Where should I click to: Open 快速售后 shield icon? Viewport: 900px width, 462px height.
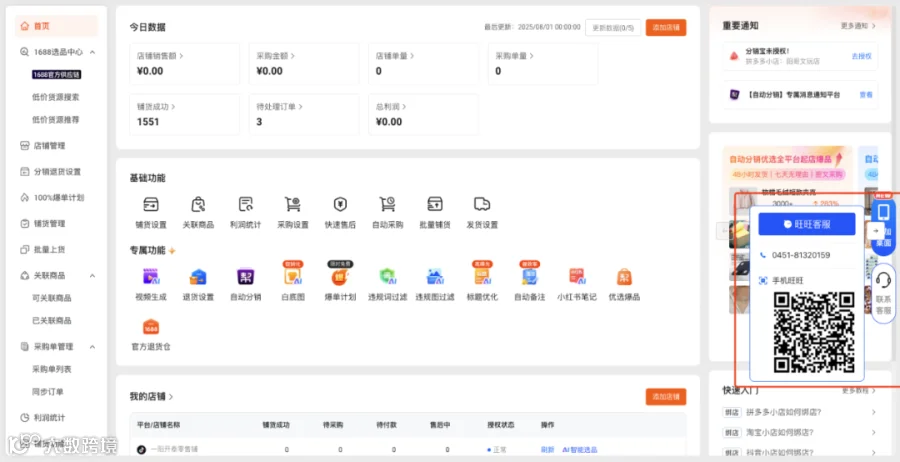pos(340,204)
